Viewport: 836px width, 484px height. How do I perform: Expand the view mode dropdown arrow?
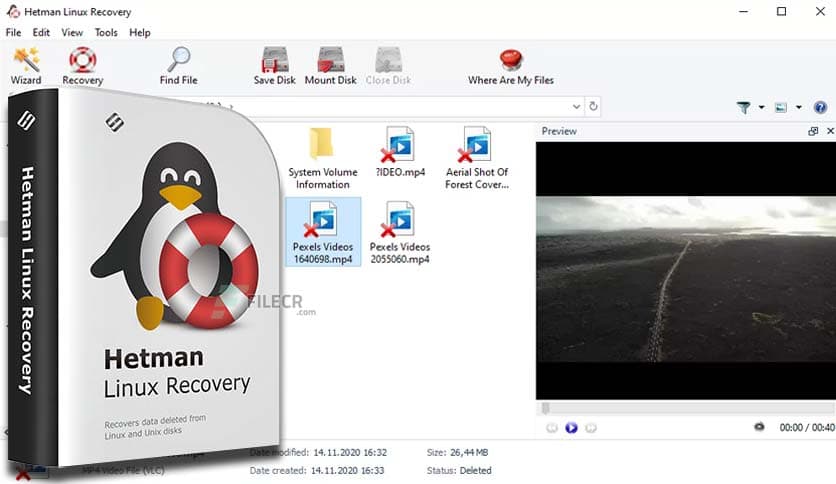[799, 108]
